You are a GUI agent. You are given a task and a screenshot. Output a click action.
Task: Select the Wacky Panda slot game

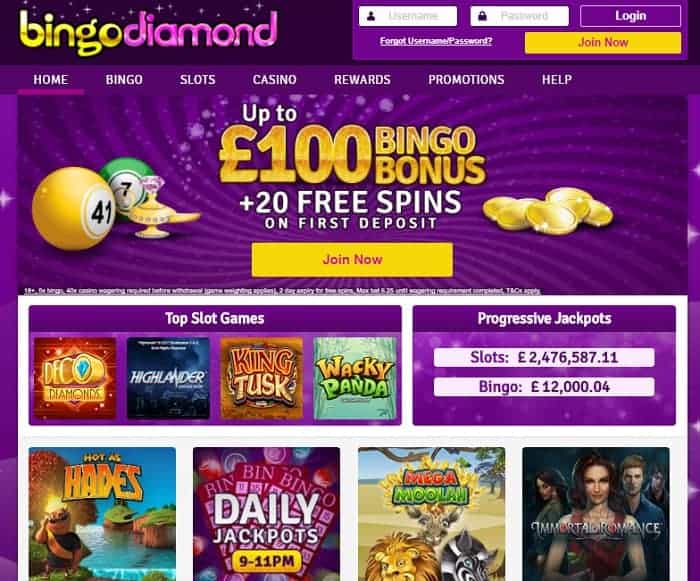pyautogui.click(x=355, y=378)
